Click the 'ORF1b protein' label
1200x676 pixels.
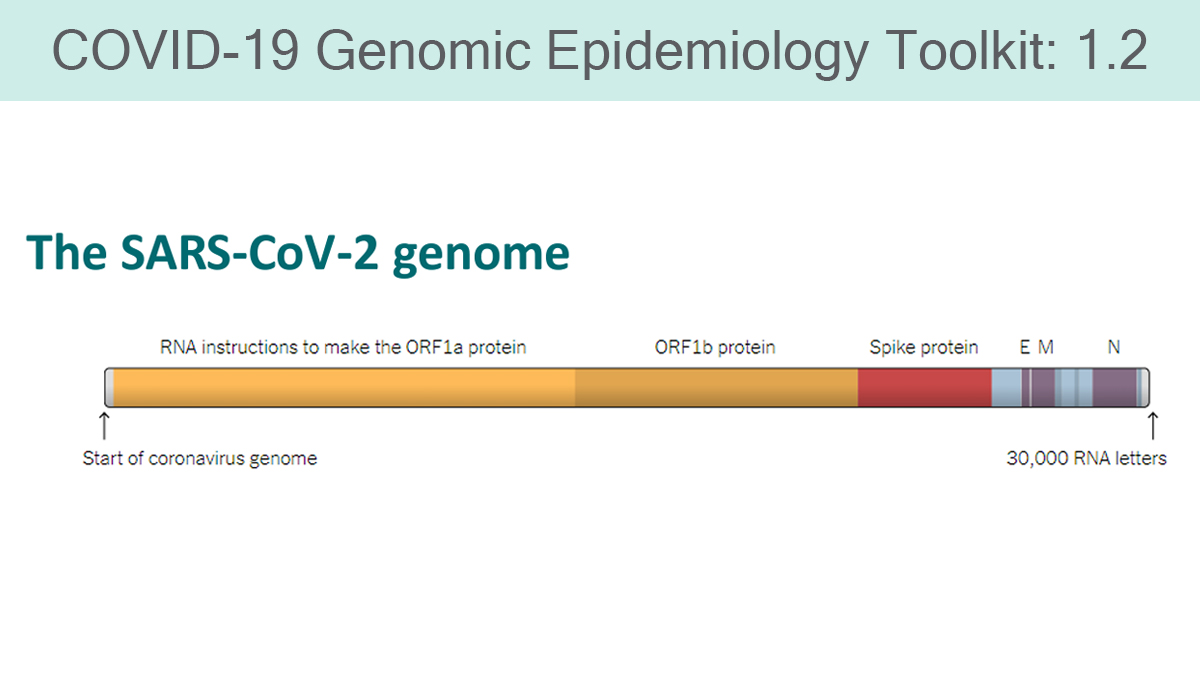click(x=715, y=348)
